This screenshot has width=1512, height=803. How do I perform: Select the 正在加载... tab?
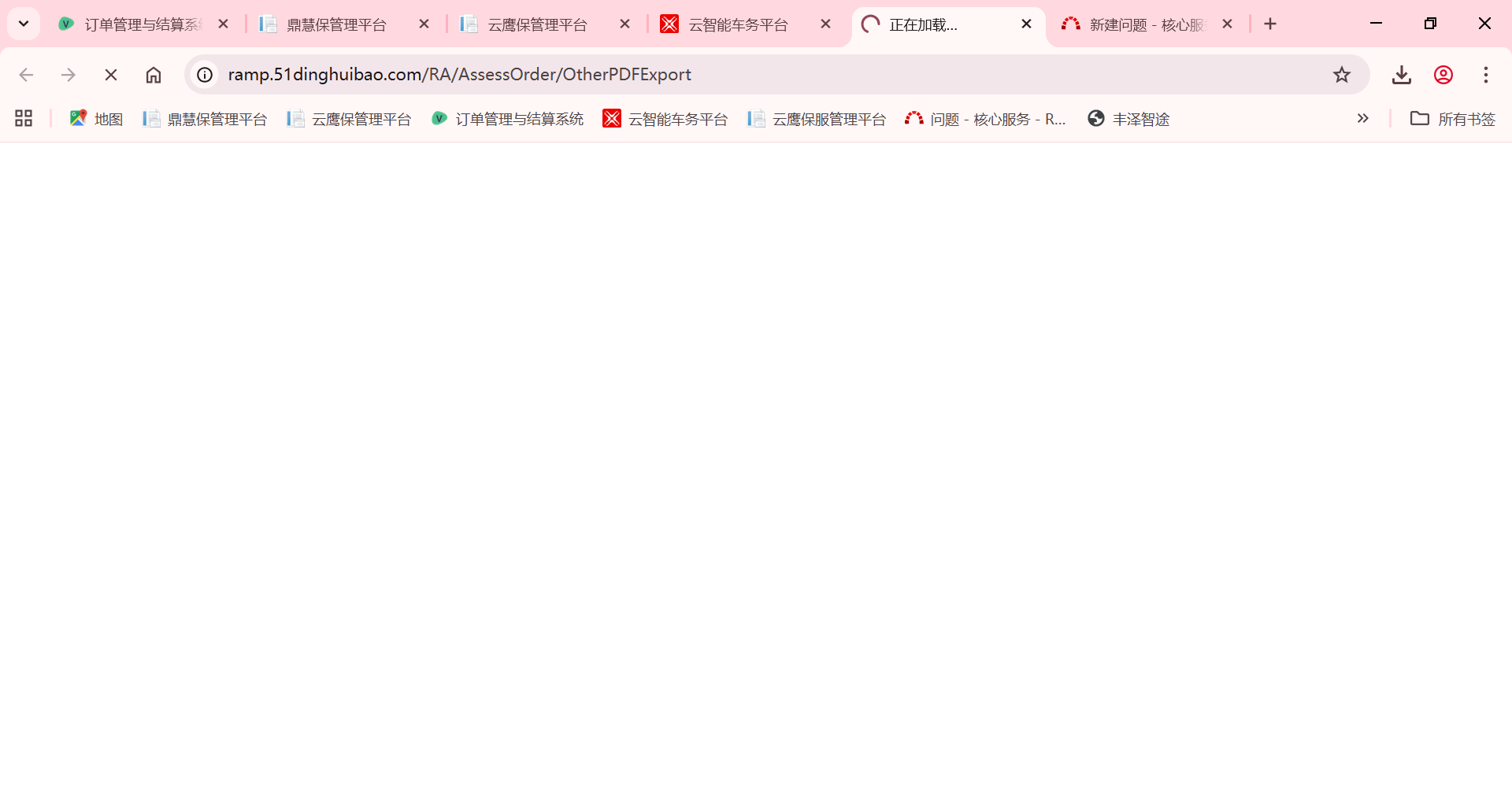(x=937, y=24)
